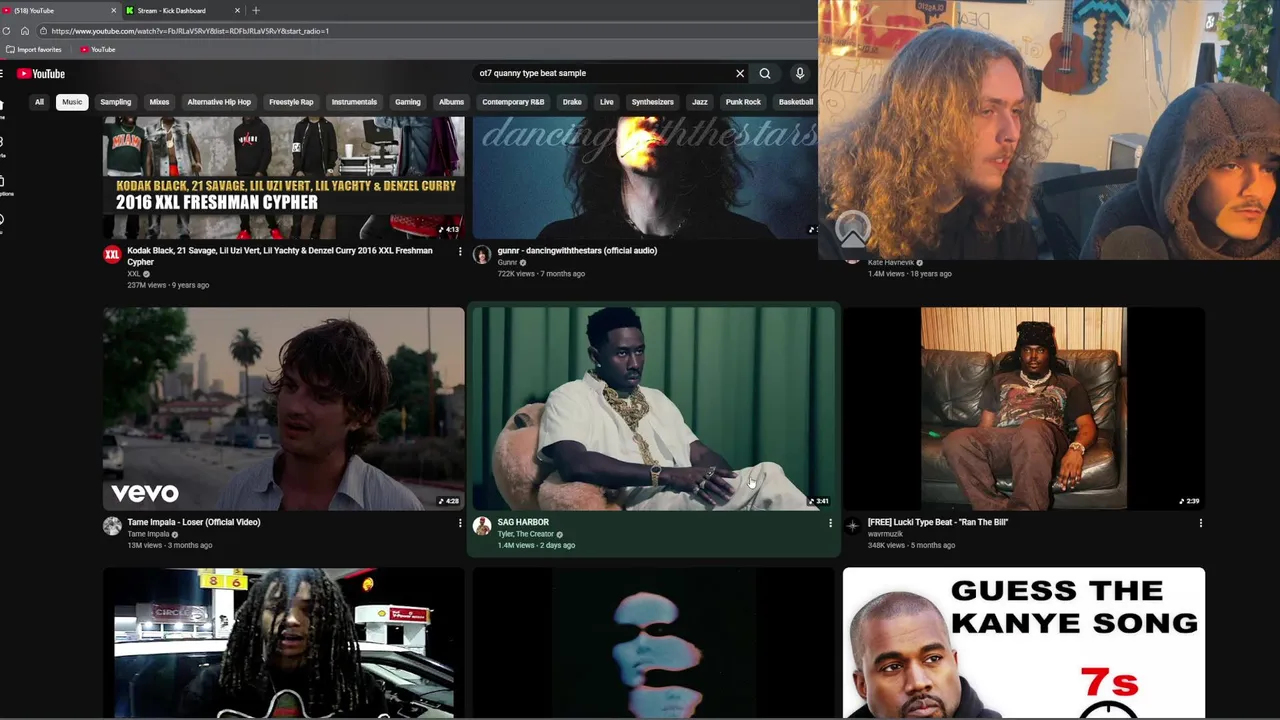The image size is (1280, 720).
Task: Start voice search with the microphone
Action: (800, 73)
